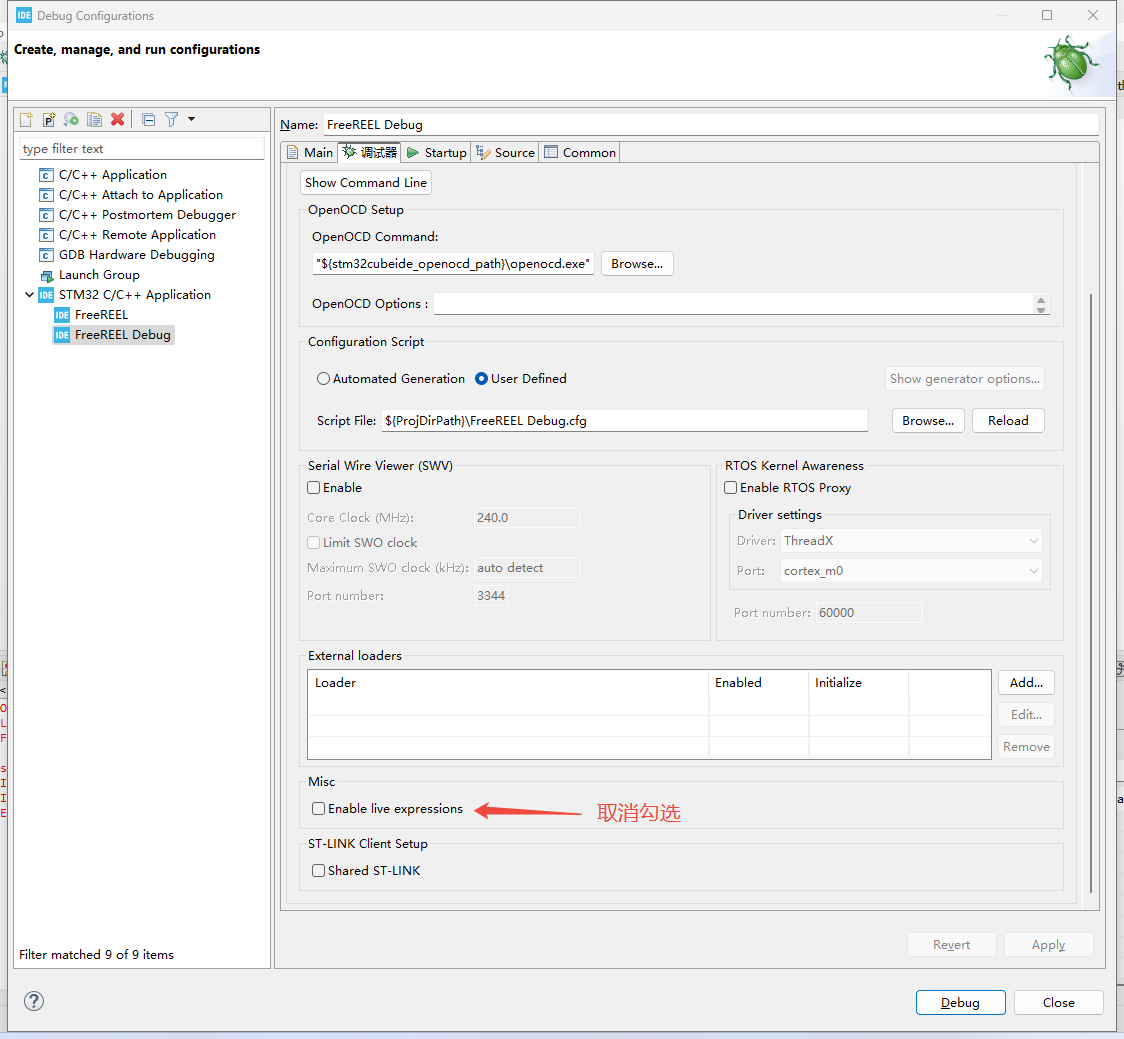Viewport: 1124px width, 1039px height.
Task: Select the Launch Group tree item
Action: pyautogui.click(x=98, y=275)
